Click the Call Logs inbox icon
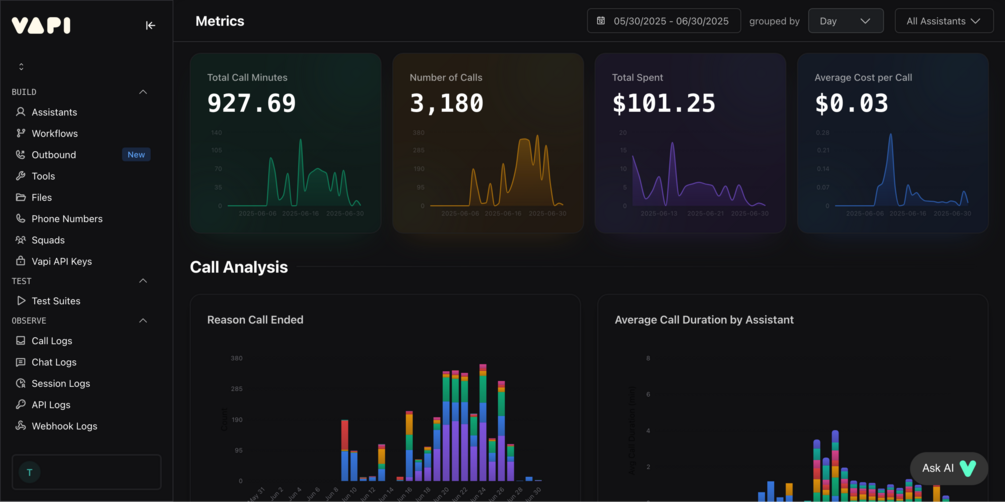 point(21,341)
